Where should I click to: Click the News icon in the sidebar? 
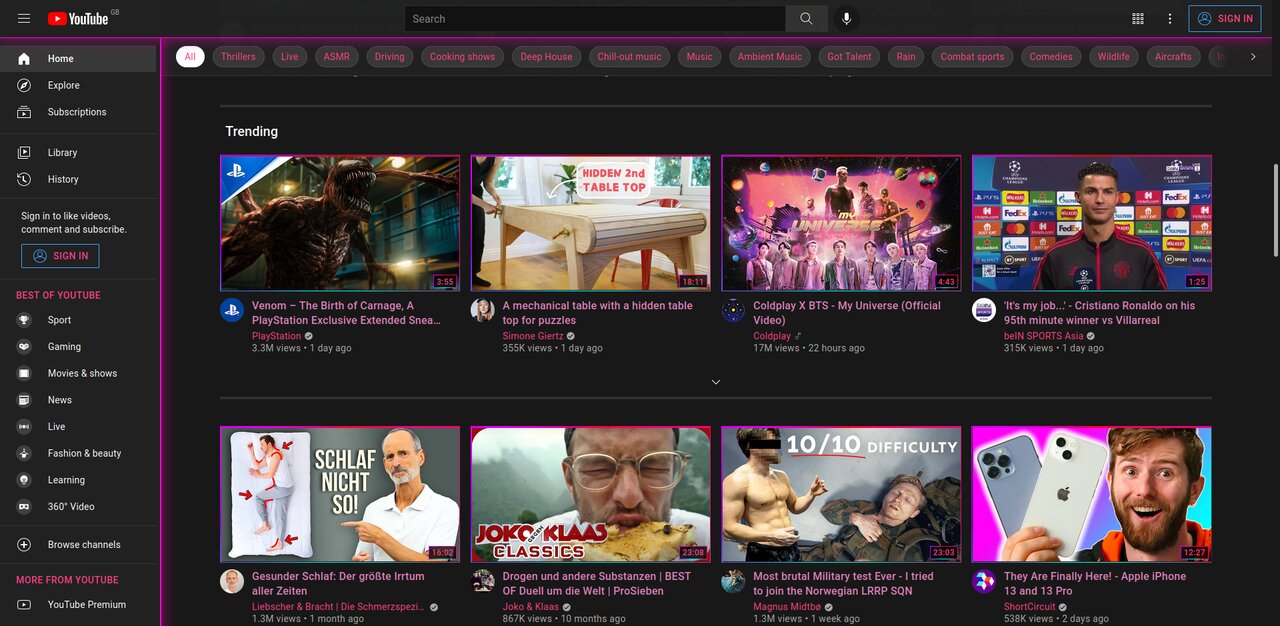coord(23,399)
